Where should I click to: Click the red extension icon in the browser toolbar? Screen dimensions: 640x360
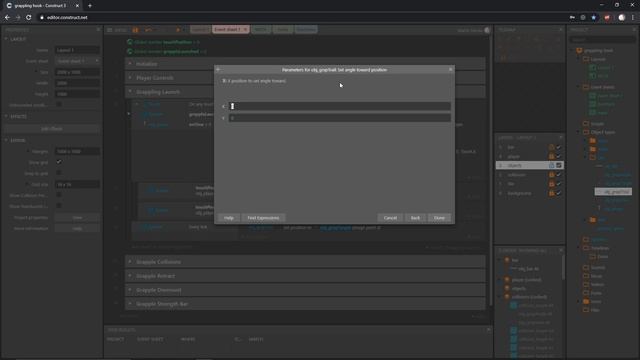(x=607, y=18)
